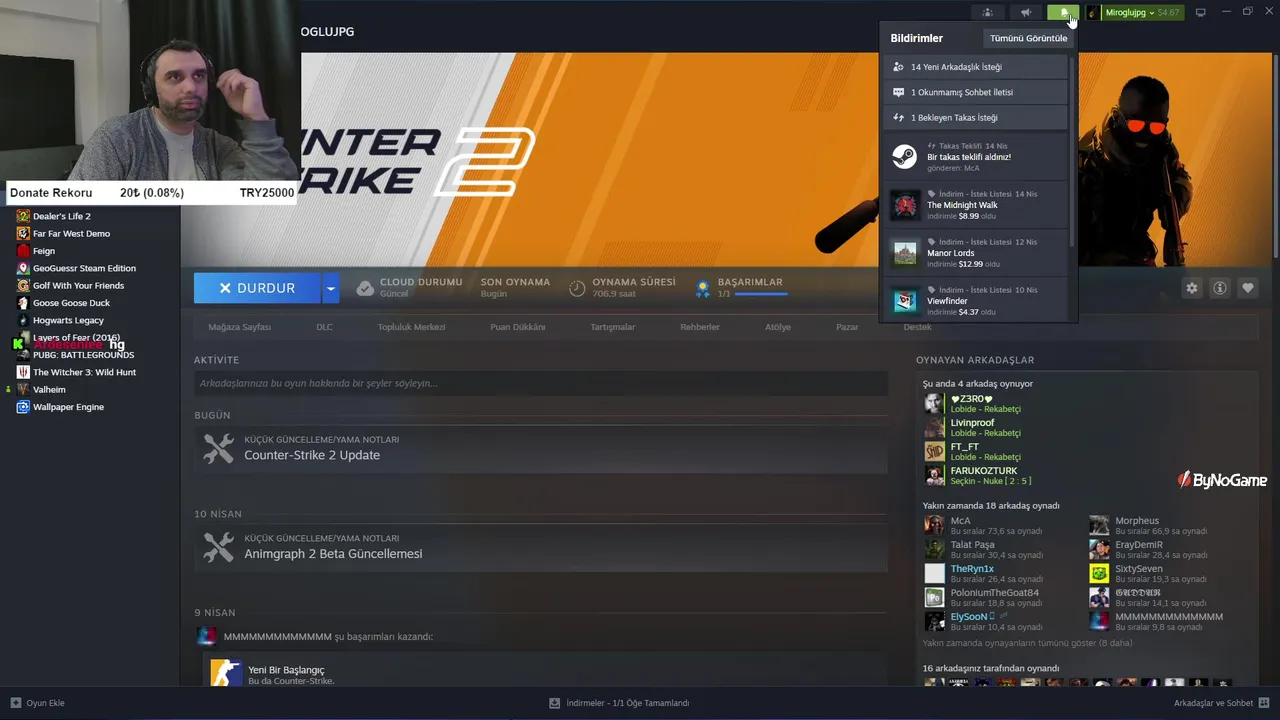
Task: Click Tümünü Görüntüle in notifications
Action: (x=1028, y=38)
